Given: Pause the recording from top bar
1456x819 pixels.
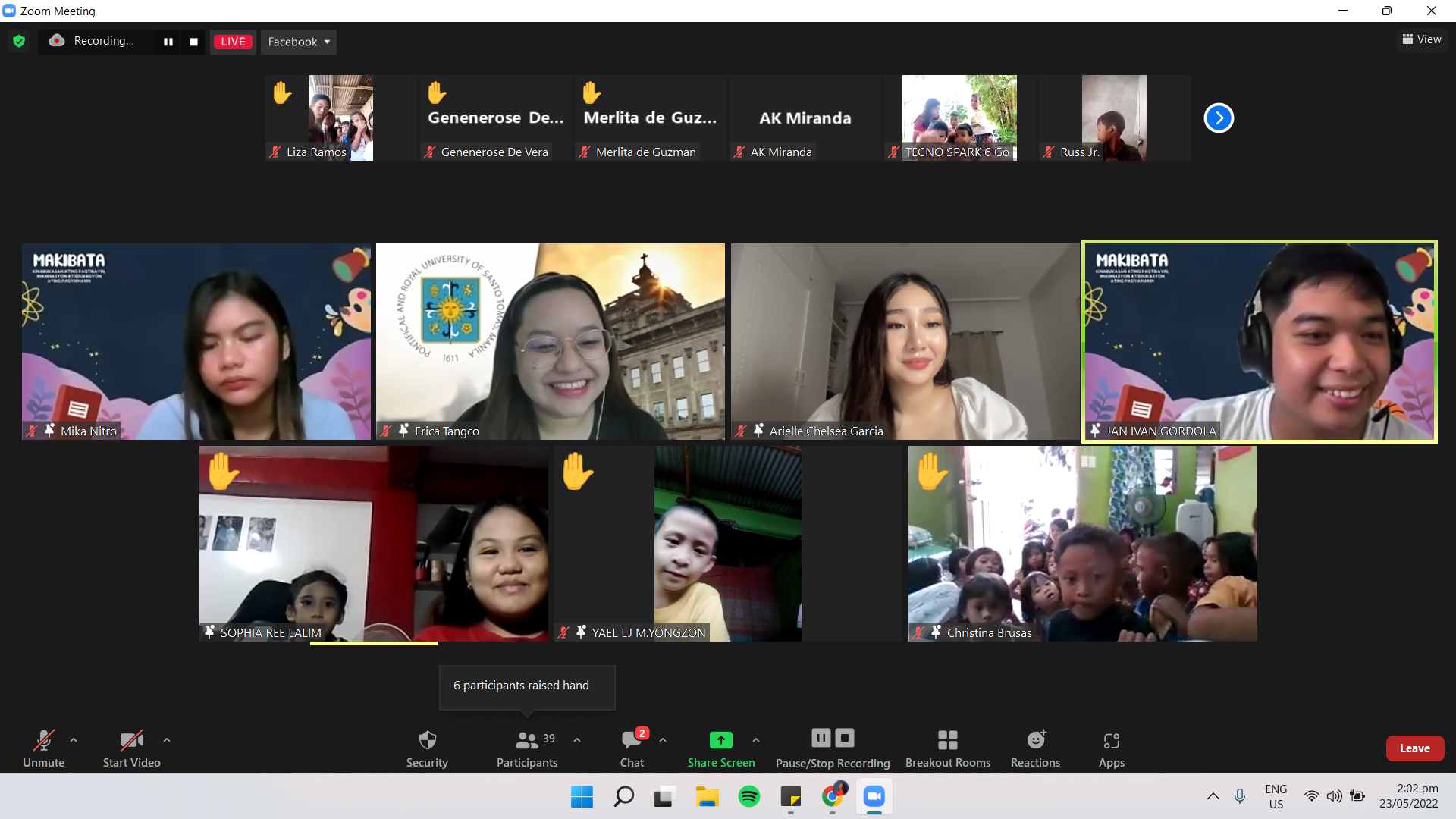Looking at the screenshot, I should pyautogui.click(x=168, y=42).
